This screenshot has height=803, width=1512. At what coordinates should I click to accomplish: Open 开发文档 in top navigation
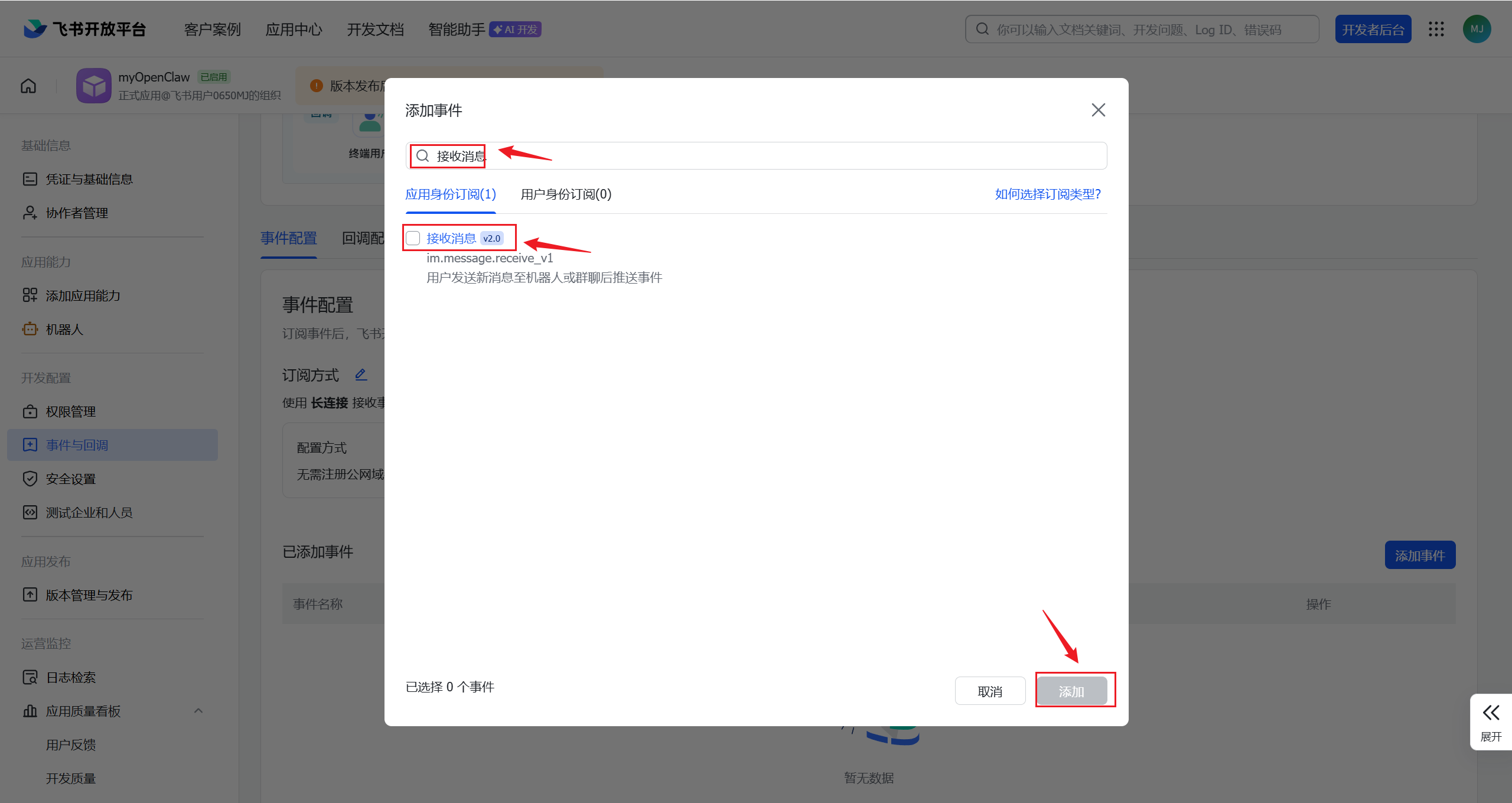click(x=376, y=30)
